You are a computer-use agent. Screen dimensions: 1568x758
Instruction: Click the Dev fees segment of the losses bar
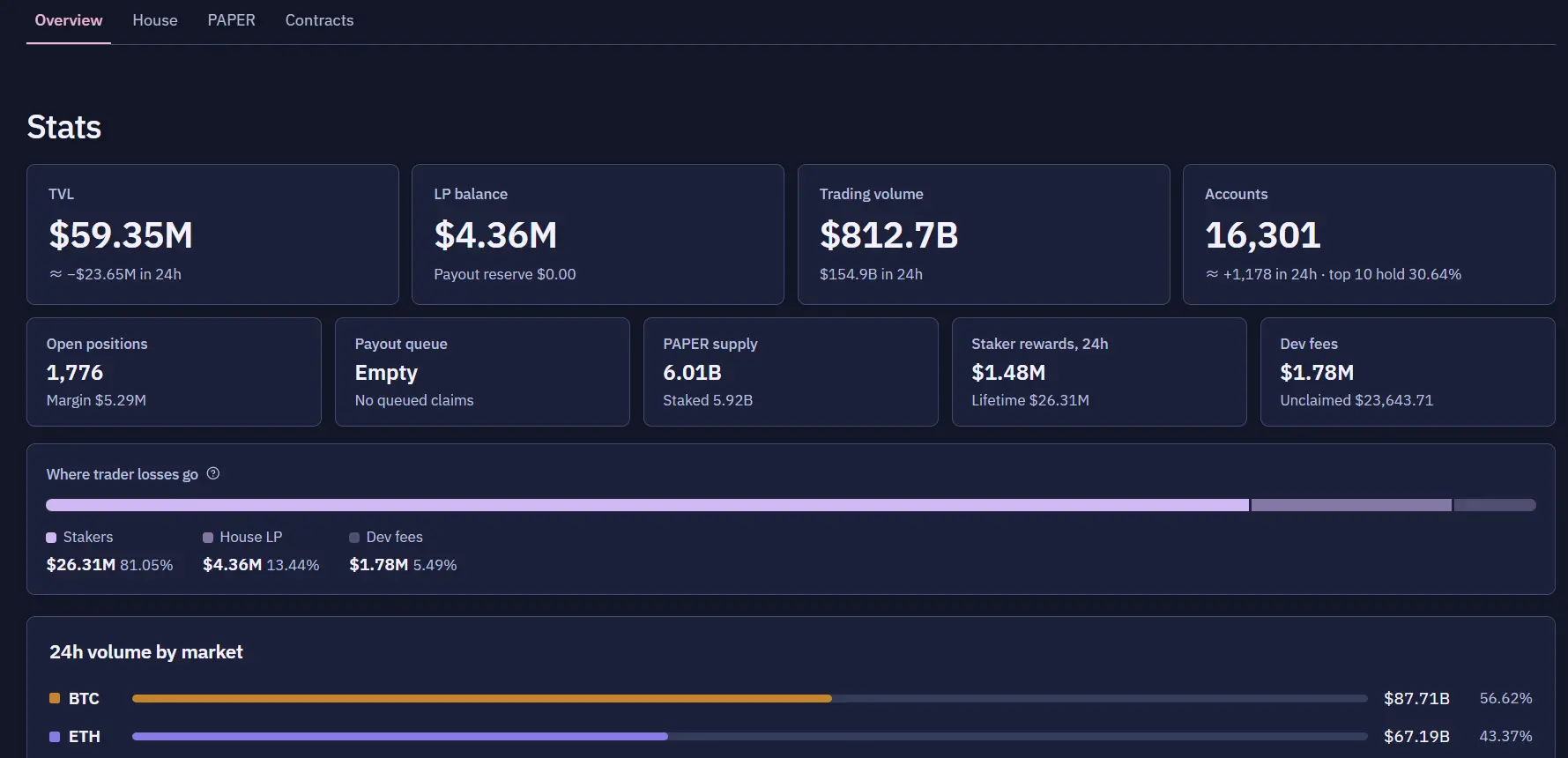pos(1495,505)
